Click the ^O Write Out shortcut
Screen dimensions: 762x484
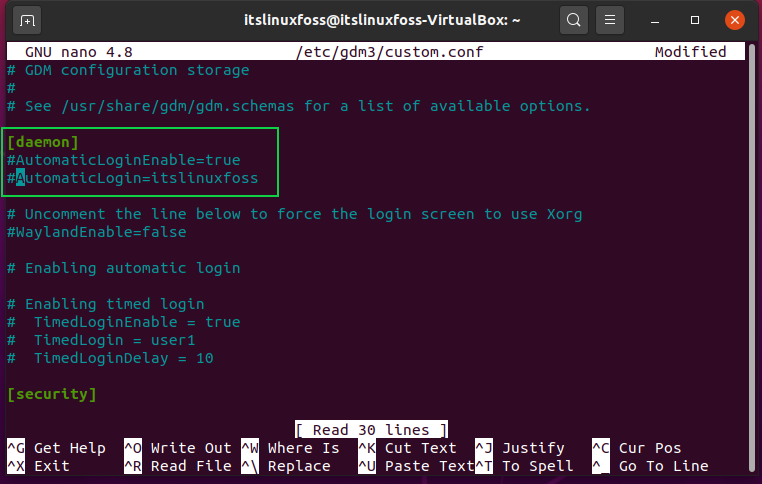click(178, 448)
